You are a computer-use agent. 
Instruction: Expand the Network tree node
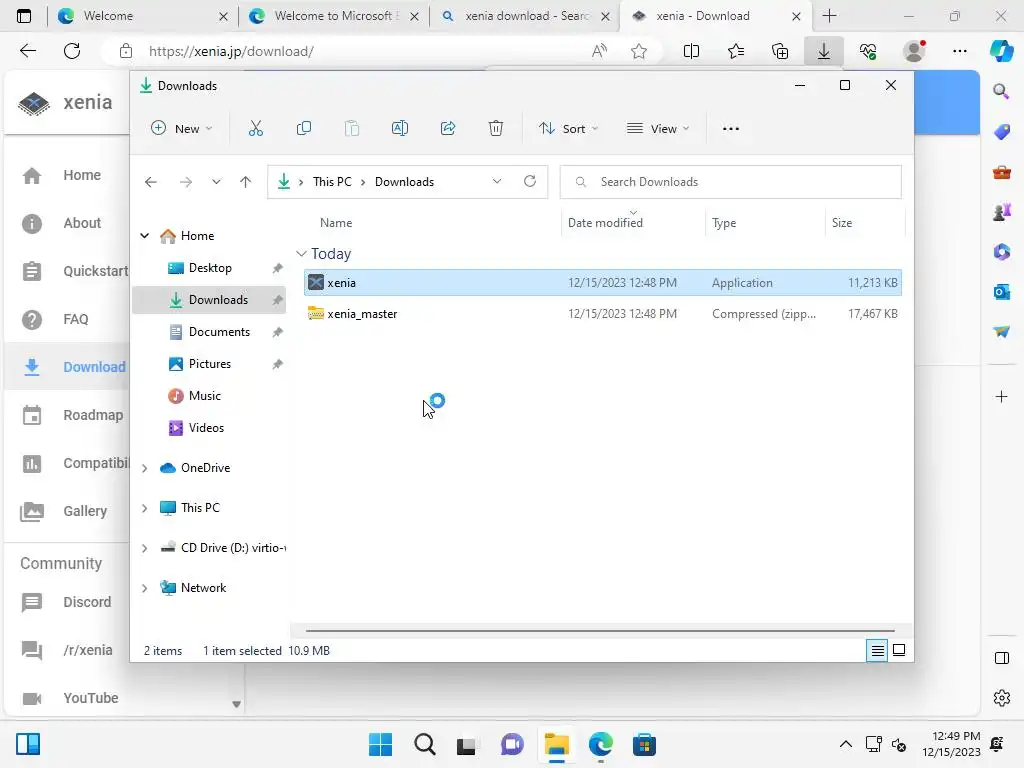144,588
